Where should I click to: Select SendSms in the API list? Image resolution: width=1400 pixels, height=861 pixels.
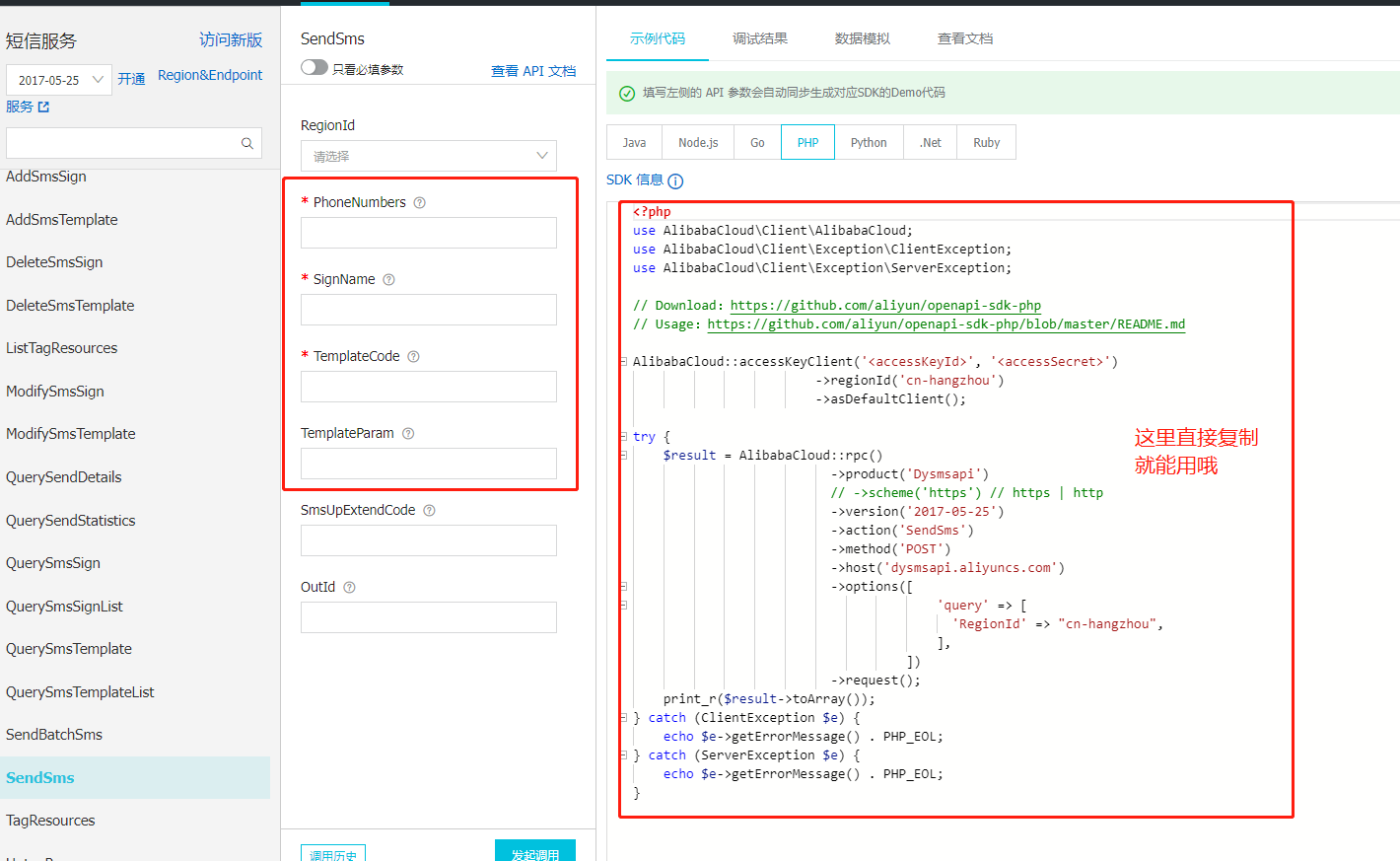click(135, 778)
